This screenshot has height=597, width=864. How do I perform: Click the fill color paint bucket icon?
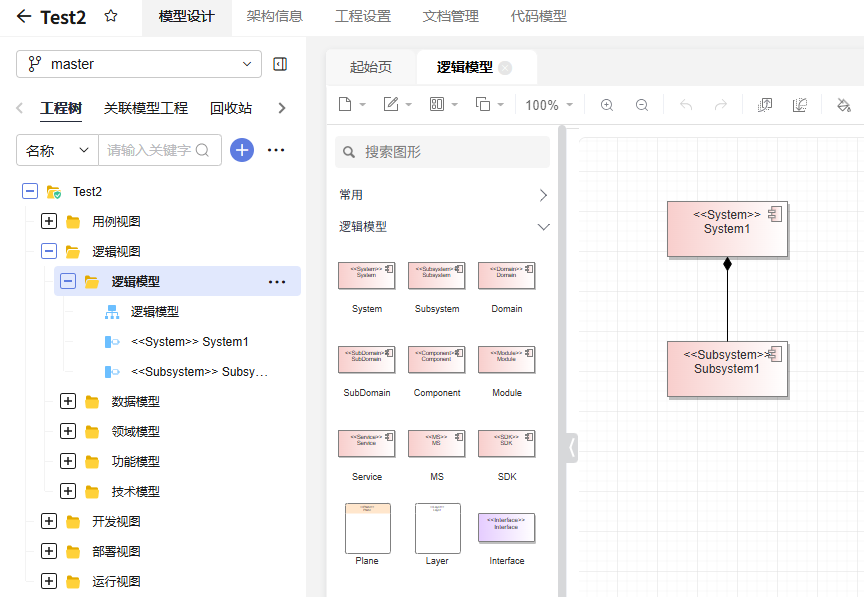click(x=843, y=105)
